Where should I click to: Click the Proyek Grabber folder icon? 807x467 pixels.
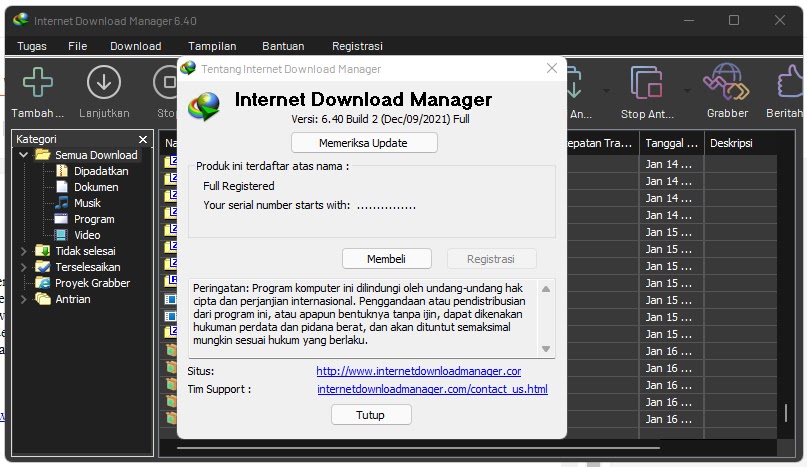pyautogui.click(x=42, y=283)
